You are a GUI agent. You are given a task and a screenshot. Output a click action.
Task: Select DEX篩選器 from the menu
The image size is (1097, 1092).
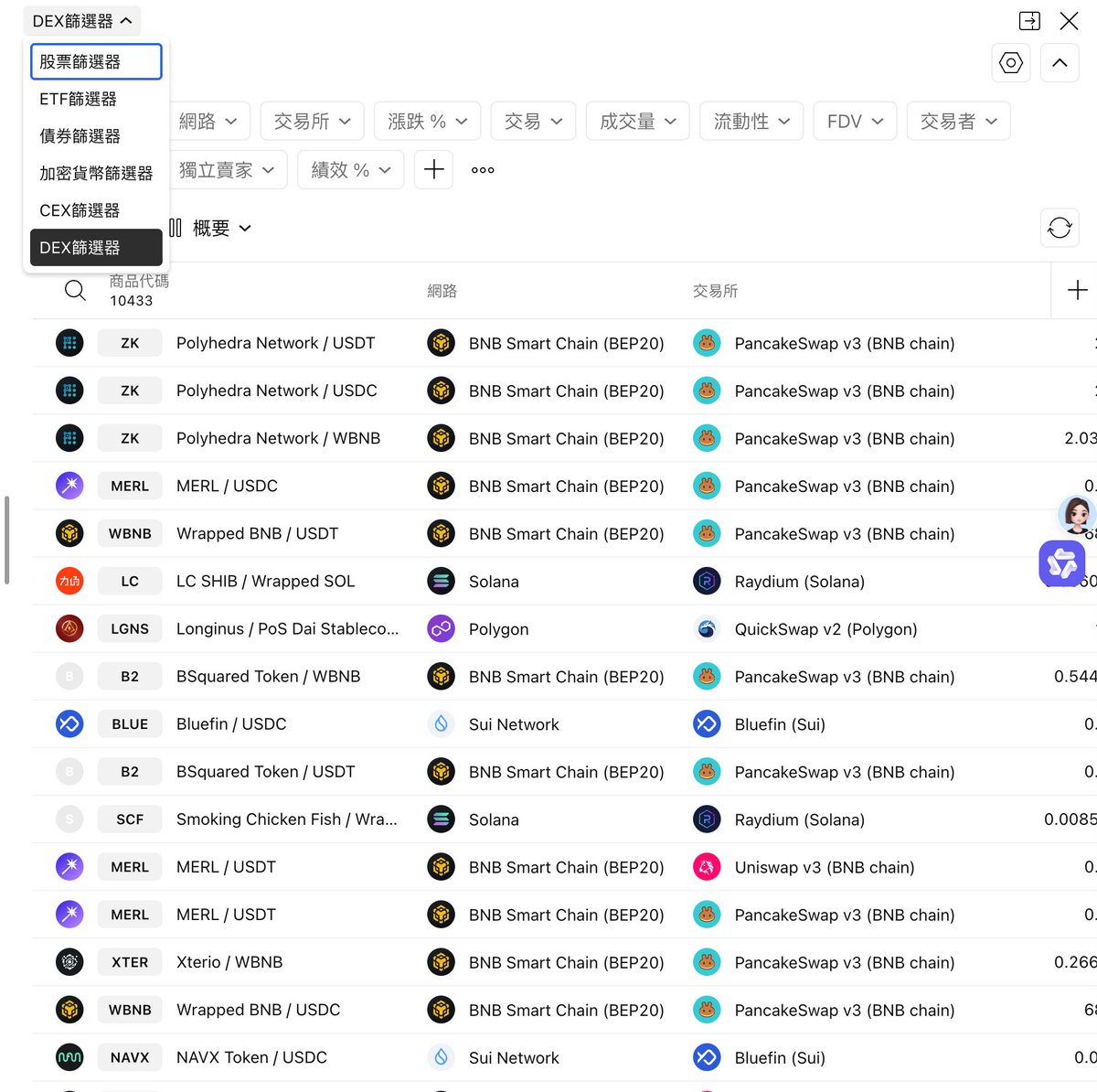click(x=96, y=248)
